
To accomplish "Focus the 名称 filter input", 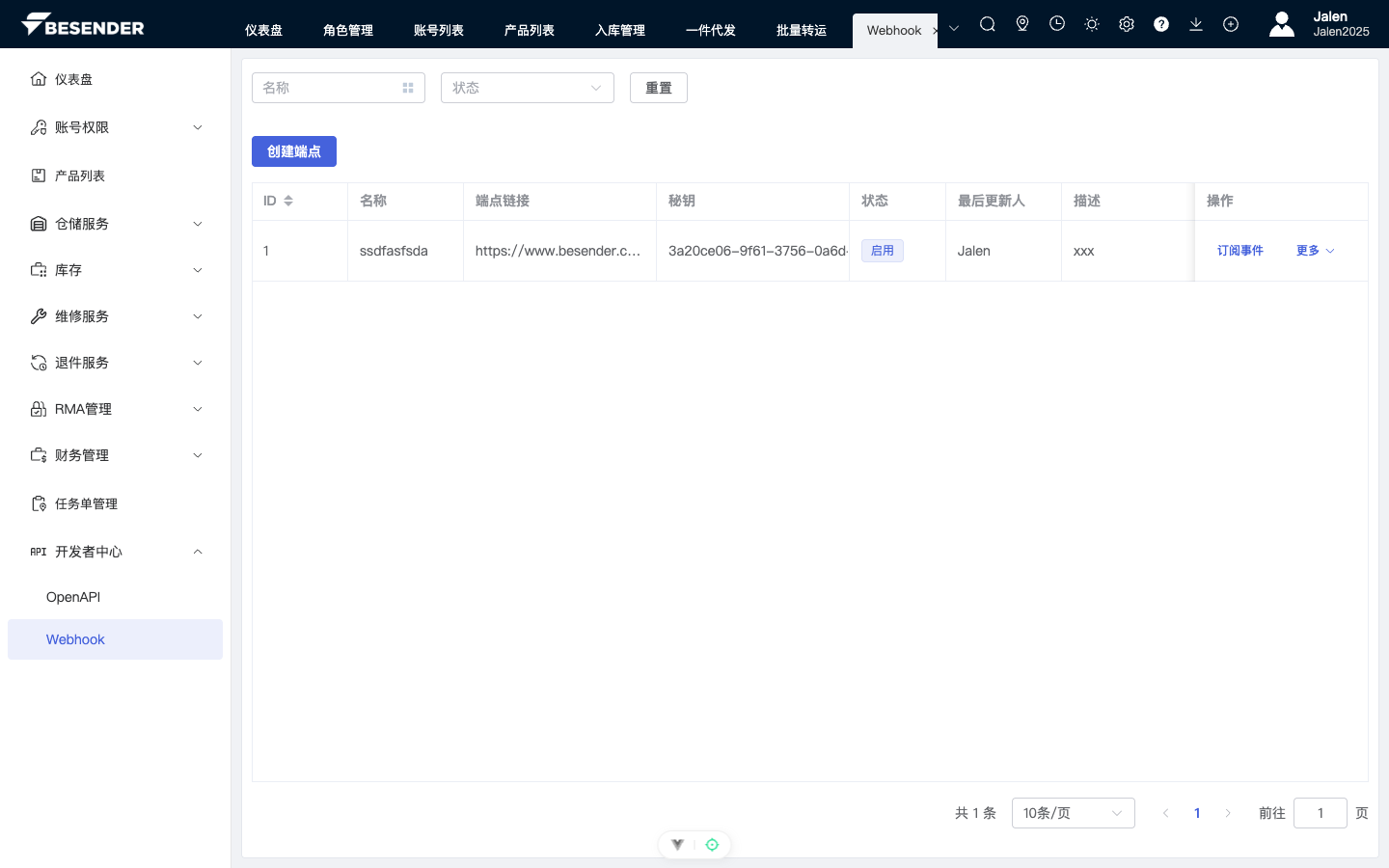I will tap(339, 88).
